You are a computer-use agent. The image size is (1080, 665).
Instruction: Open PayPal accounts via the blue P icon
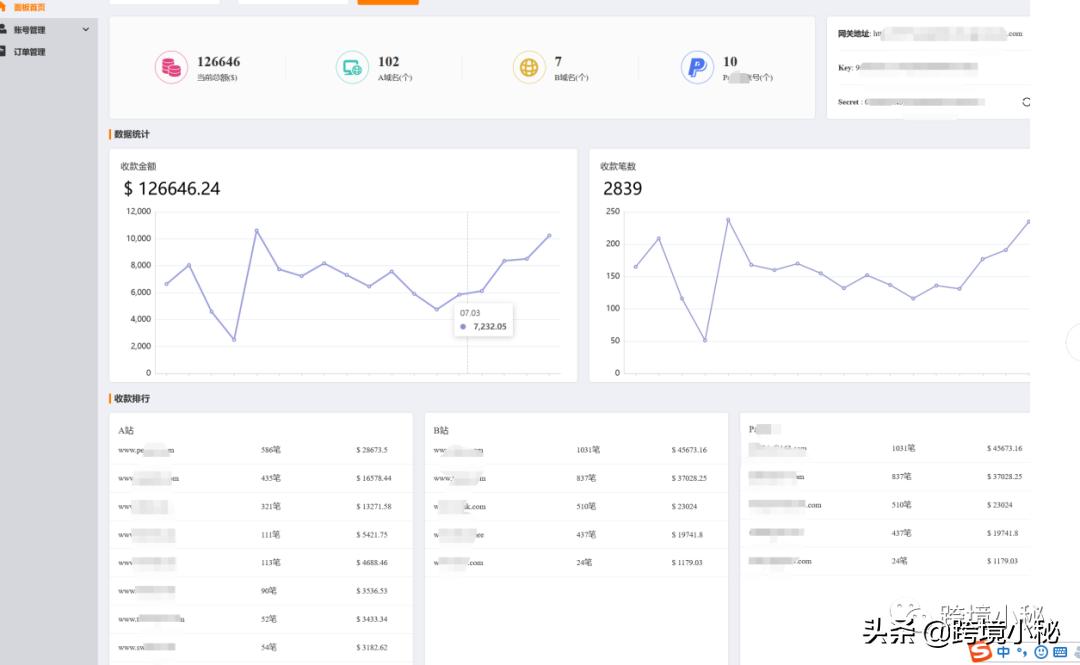tap(697, 66)
